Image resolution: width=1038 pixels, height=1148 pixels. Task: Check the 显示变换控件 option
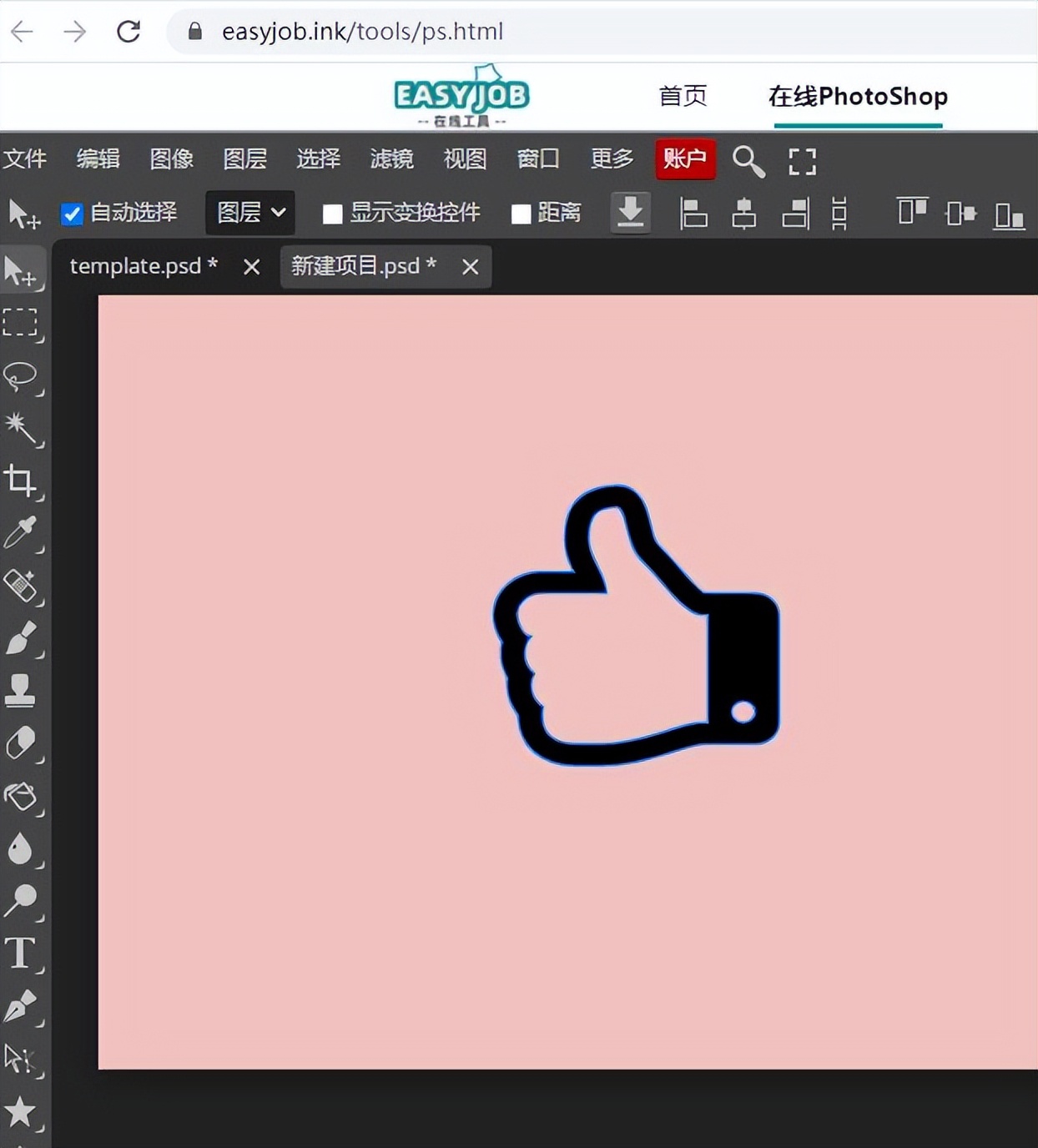click(x=332, y=214)
